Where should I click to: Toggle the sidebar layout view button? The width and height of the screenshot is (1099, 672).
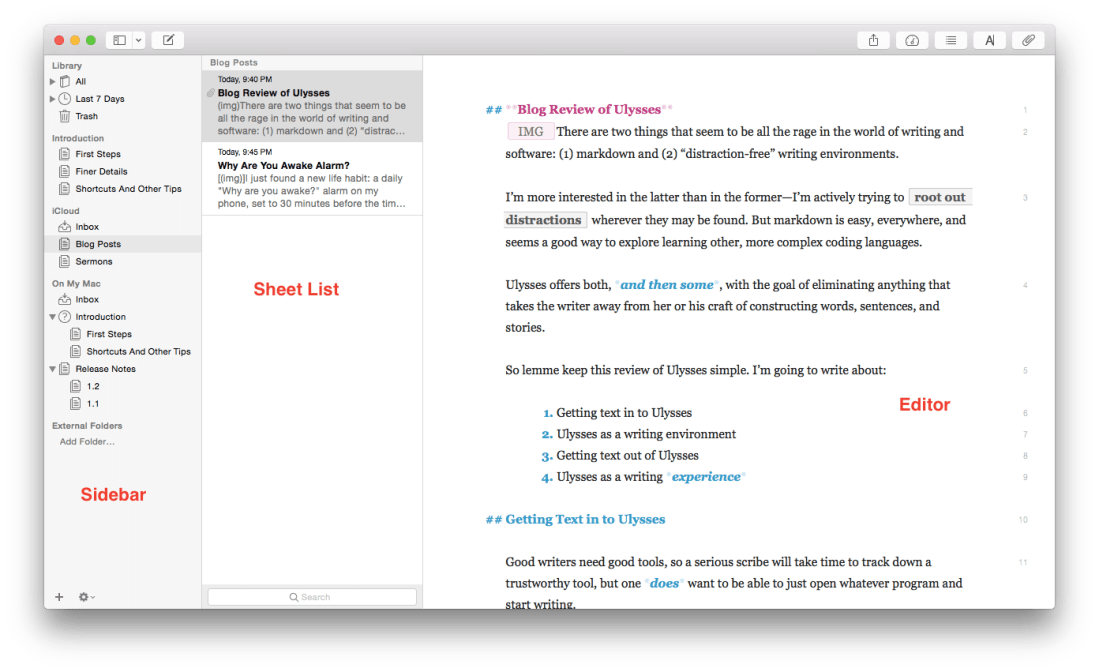(119, 40)
